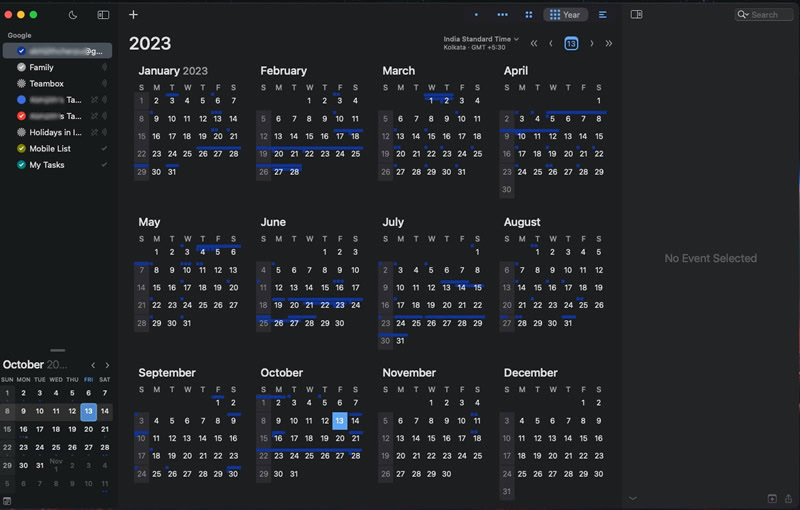This screenshot has width=800, height=510.
Task: Open the July month title
Action: pos(393,222)
